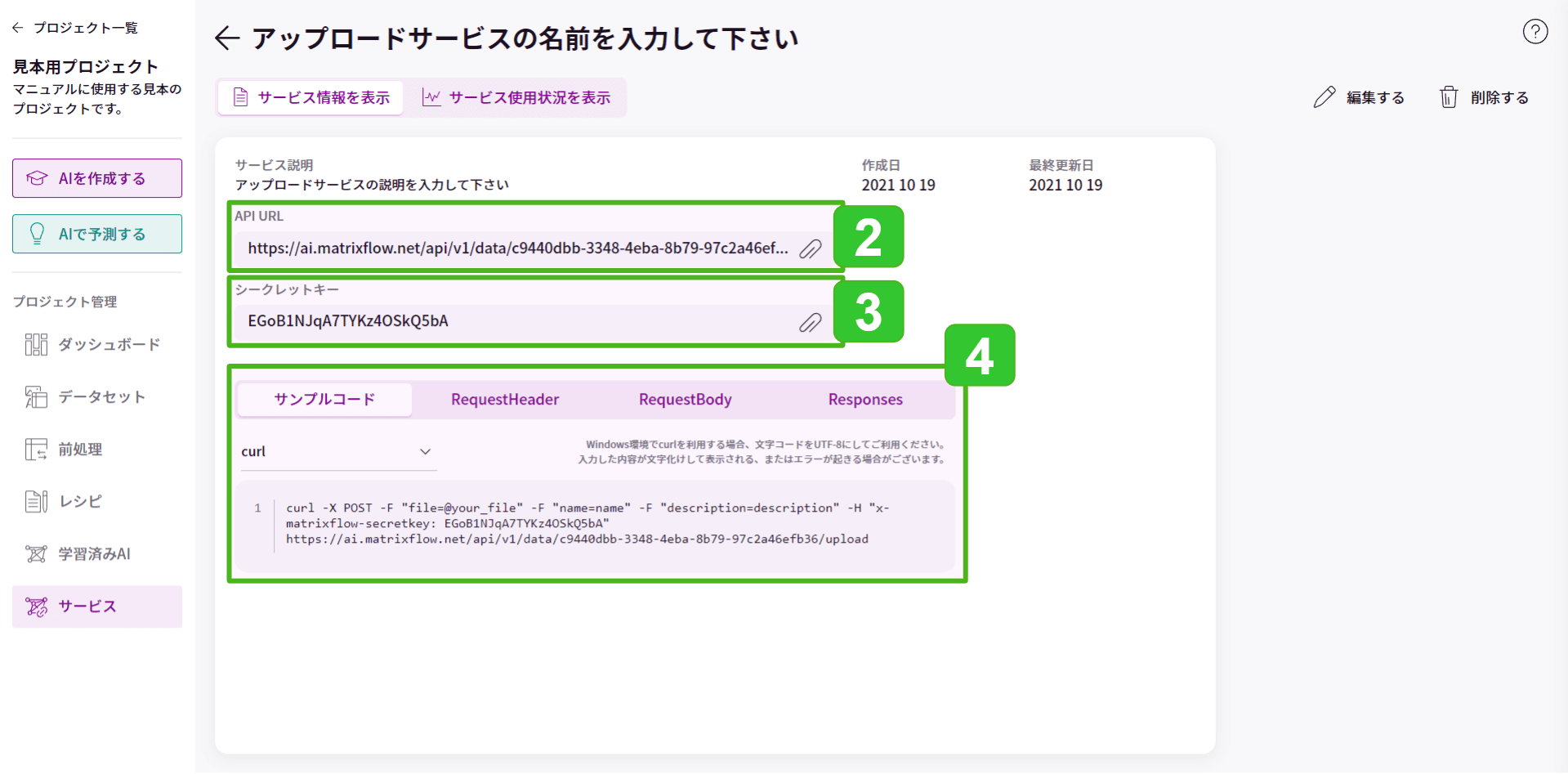This screenshot has height=774, width=1568.
Task: Click the document icon on サービス情報を表示
Action: (240, 97)
